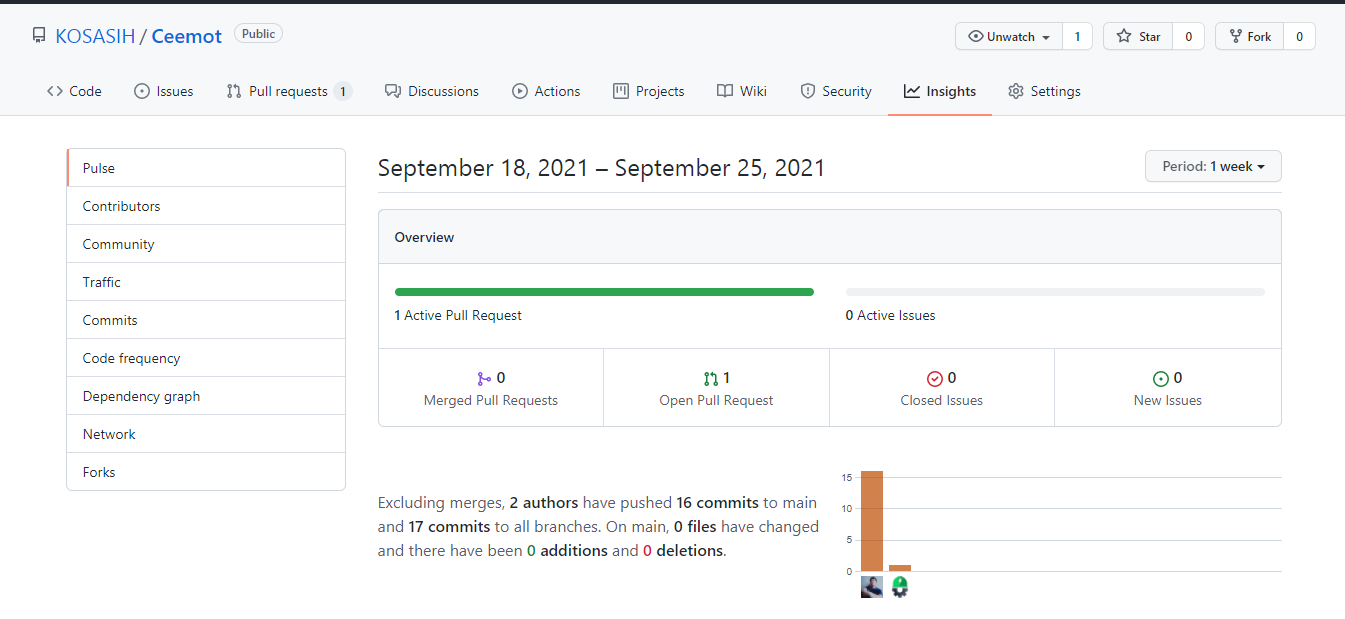Screen dimensions: 1345x619
Task: Click the fork count 0
Action: tap(1299, 37)
